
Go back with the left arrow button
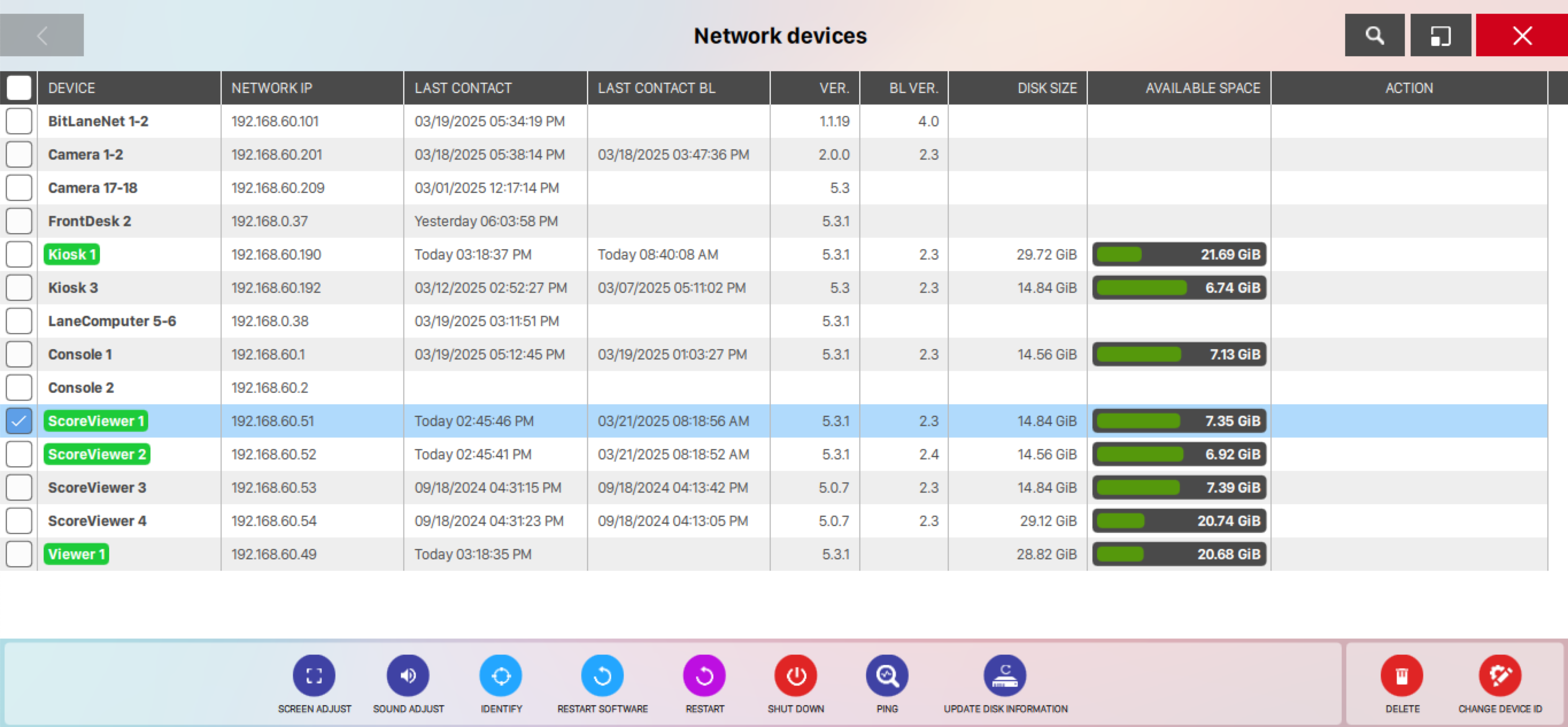coord(42,35)
